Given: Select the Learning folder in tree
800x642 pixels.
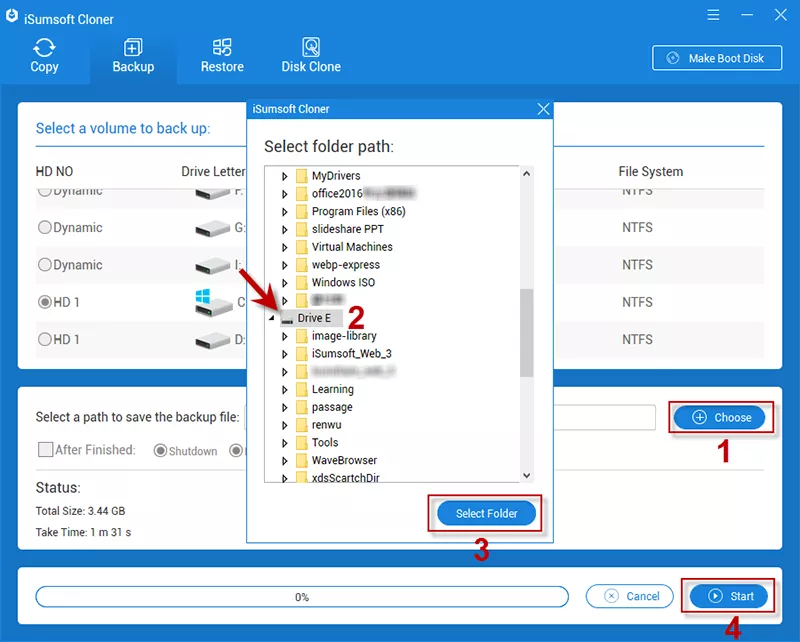Looking at the screenshot, I should click(x=332, y=389).
